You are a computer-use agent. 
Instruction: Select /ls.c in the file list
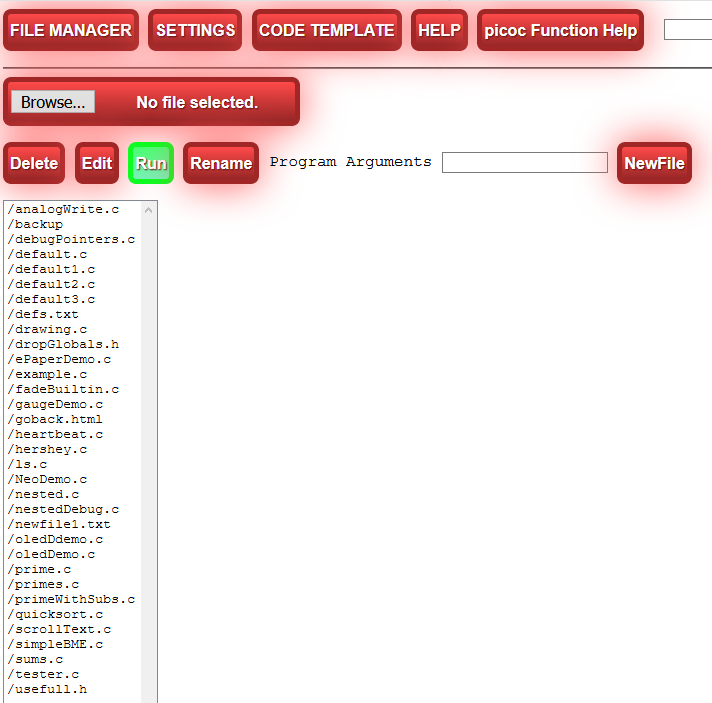click(73, 464)
